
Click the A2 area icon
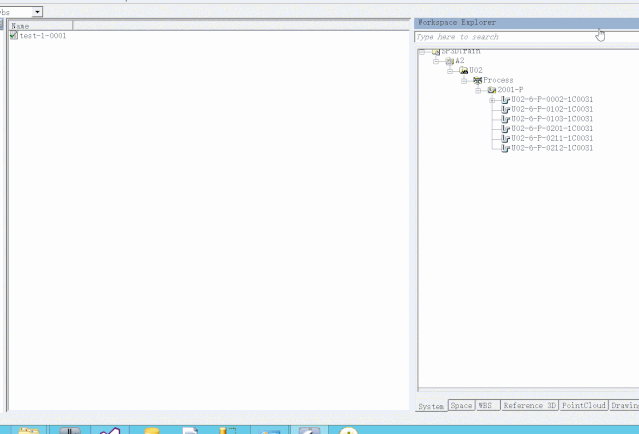450,61
